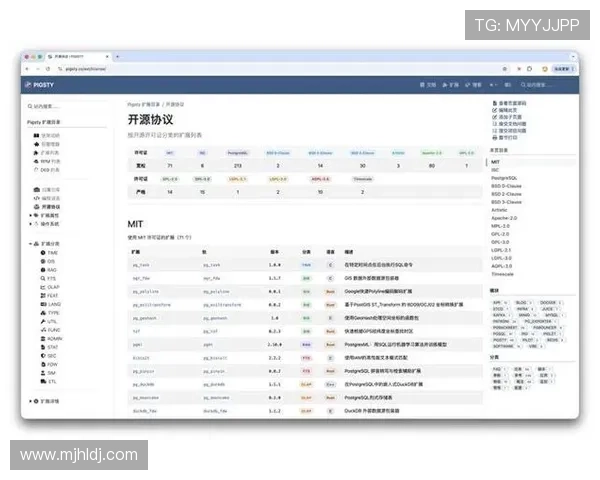Open the browser extensions puzzle icon
Screen dimensions: 600x480
point(530,69)
